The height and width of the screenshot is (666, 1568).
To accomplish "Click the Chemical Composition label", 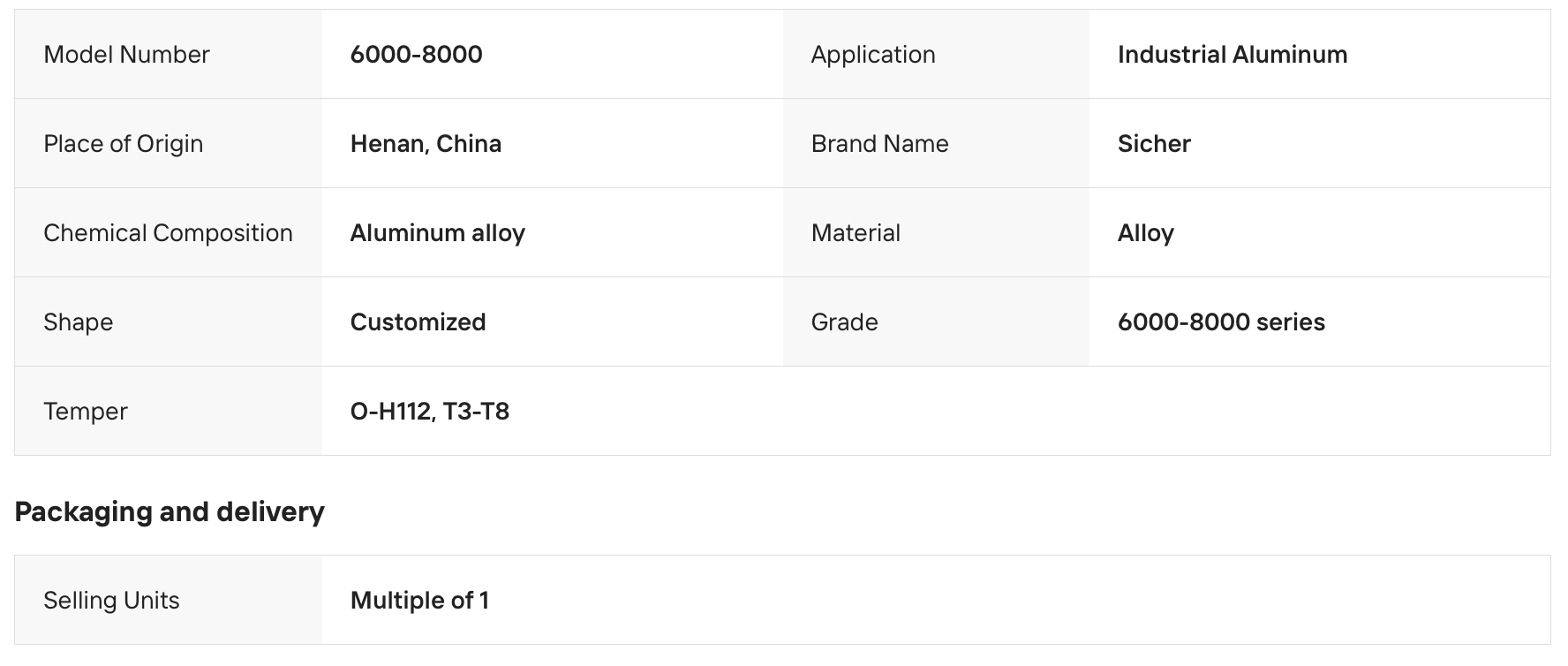I will pos(168,233).
